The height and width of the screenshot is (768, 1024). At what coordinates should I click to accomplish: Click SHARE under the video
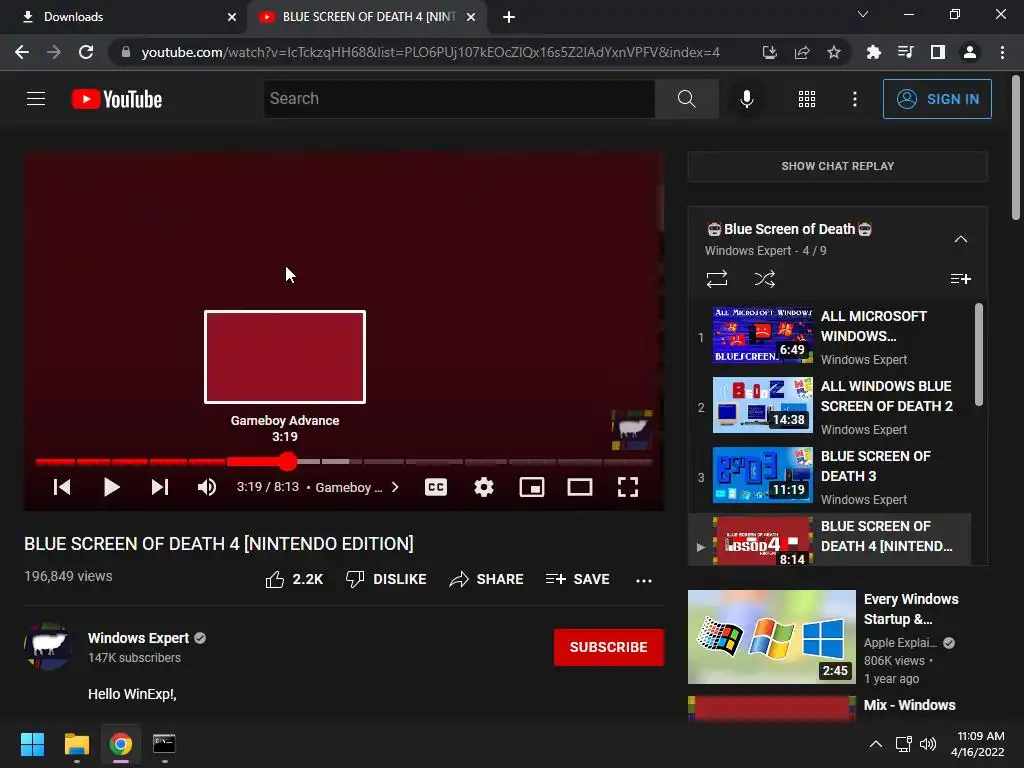tap(487, 579)
